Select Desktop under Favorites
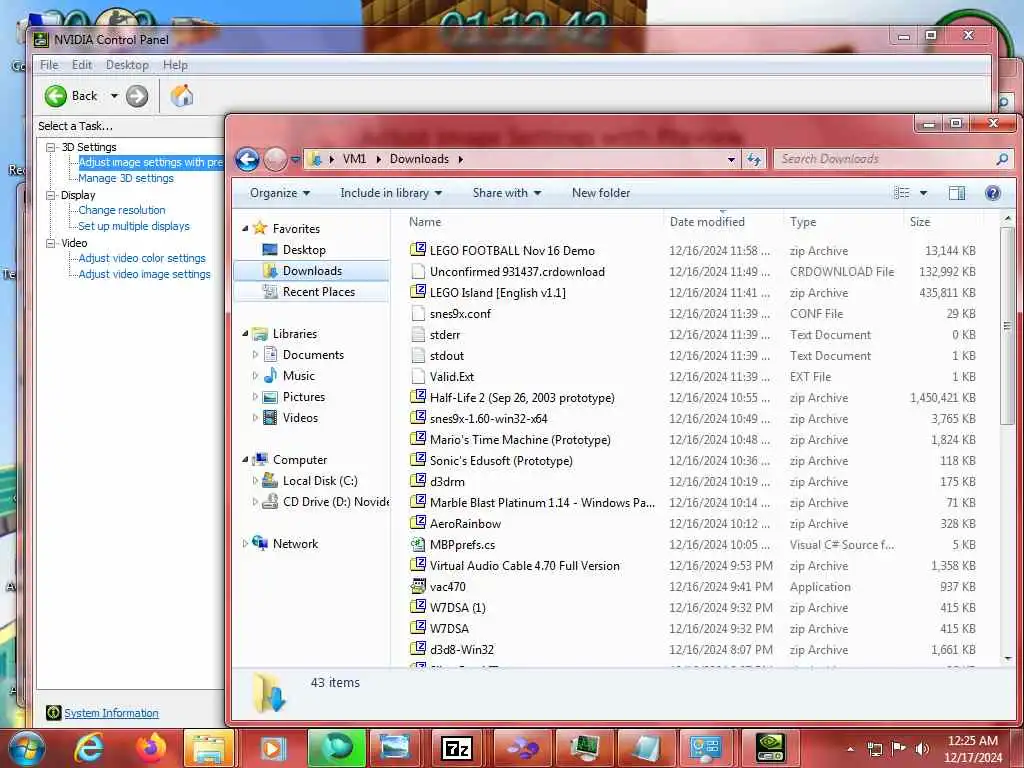The height and width of the screenshot is (768, 1024). coord(304,249)
